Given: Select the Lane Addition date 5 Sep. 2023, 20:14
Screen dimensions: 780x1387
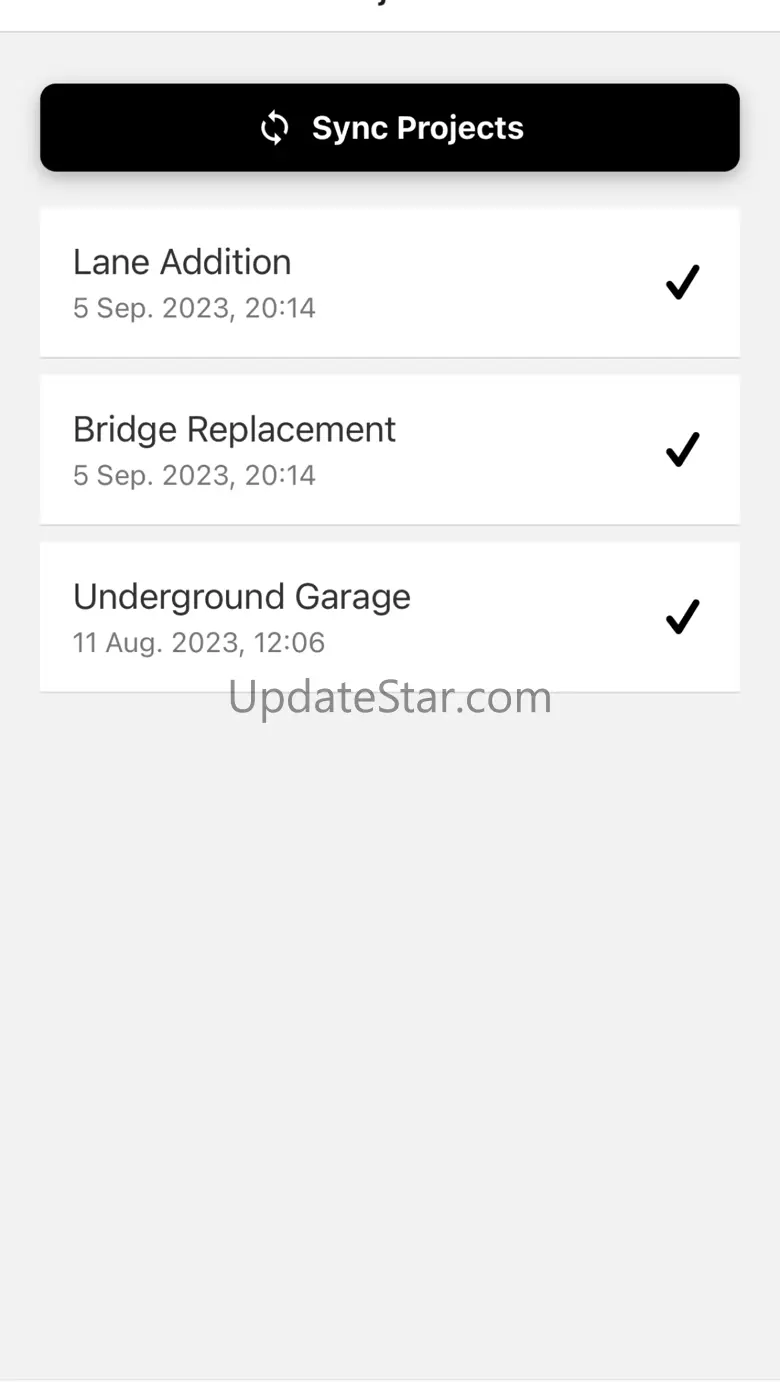Looking at the screenshot, I should coord(194,308).
